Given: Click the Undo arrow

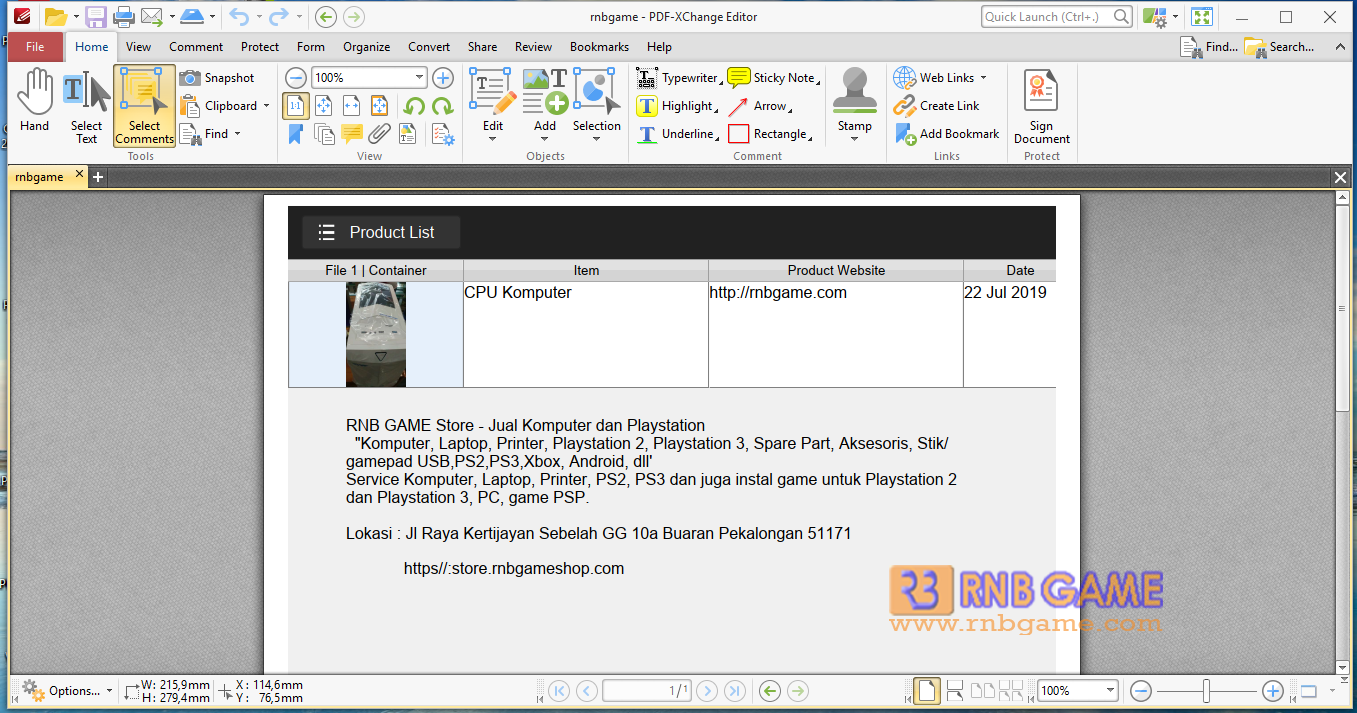Looking at the screenshot, I should click(x=238, y=16).
